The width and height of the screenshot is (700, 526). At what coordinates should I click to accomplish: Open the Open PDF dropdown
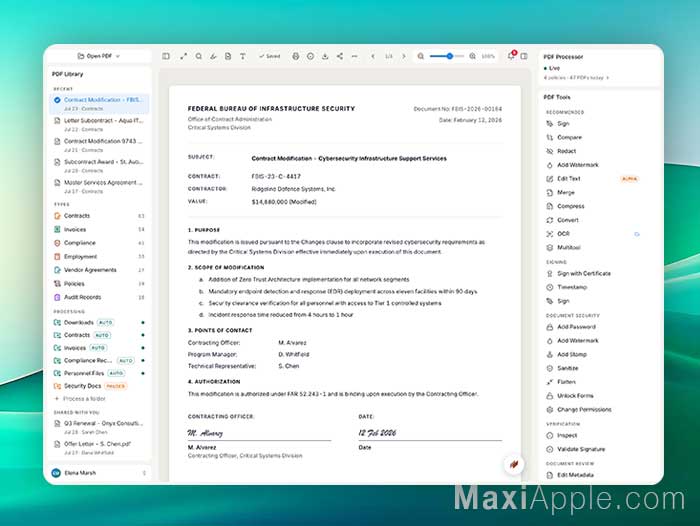coord(99,56)
